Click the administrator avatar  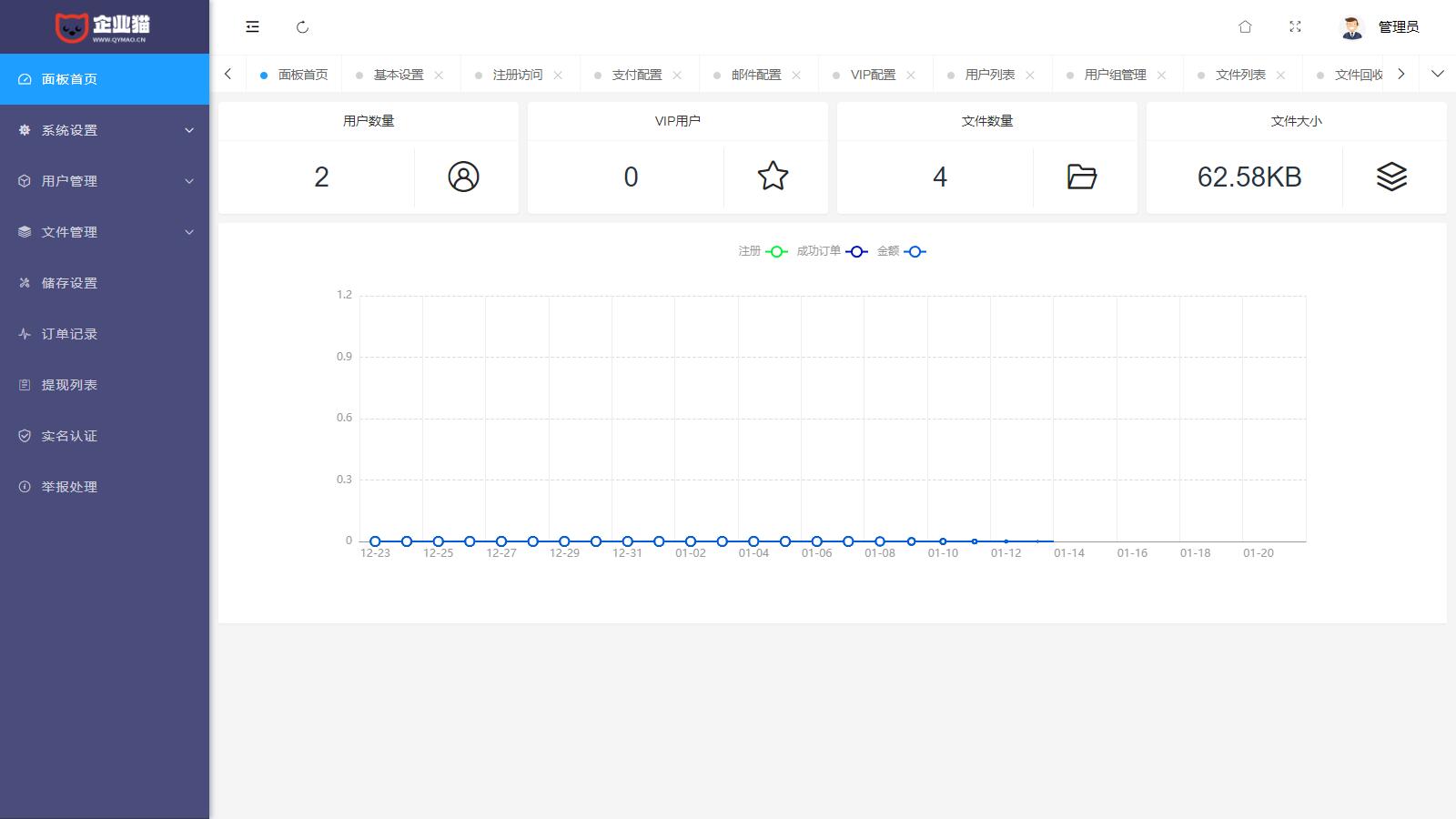[1352, 27]
